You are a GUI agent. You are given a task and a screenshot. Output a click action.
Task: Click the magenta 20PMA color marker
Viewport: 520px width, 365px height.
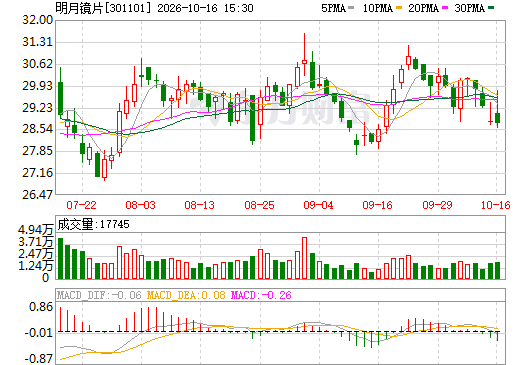(445, 8)
